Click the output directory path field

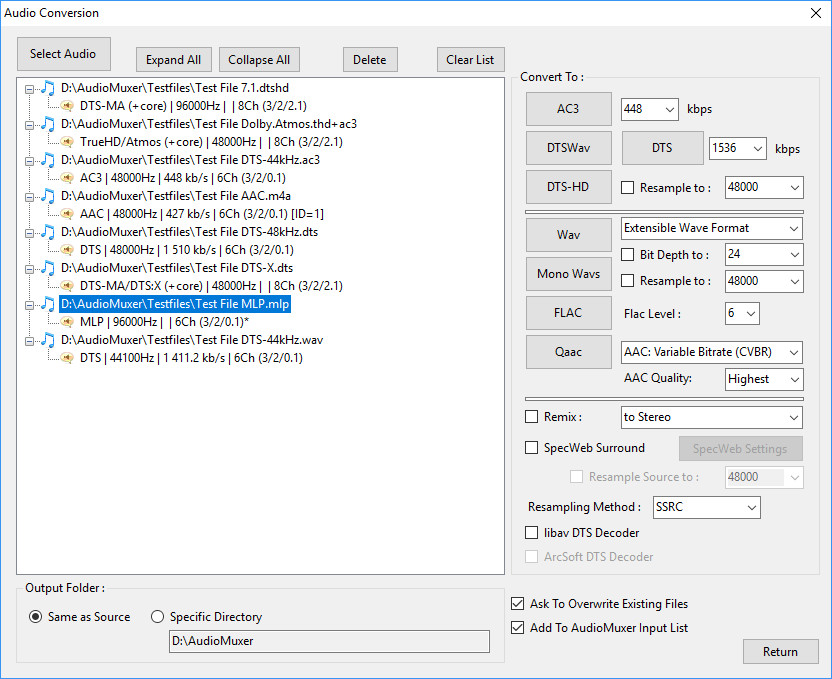click(x=329, y=641)
